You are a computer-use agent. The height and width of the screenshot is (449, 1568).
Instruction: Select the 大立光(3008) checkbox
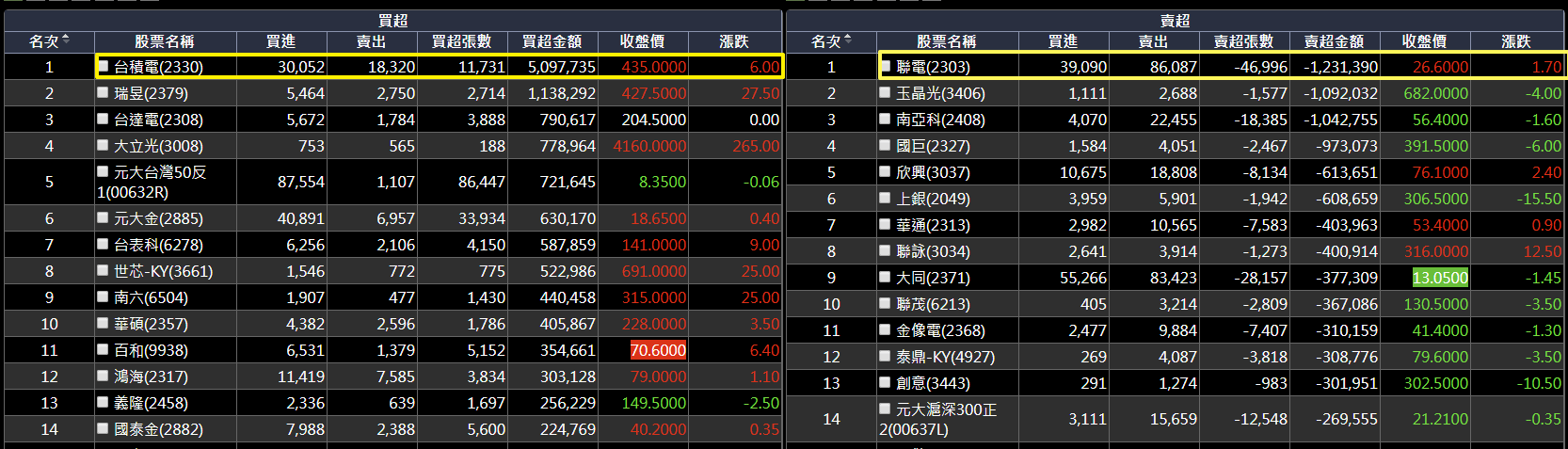click(x=104, y=145)
